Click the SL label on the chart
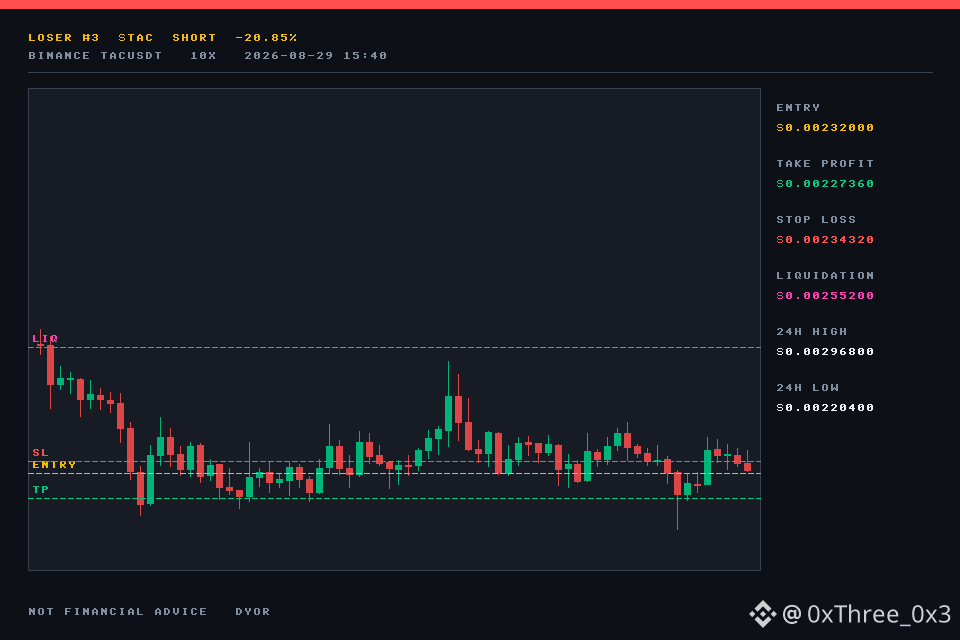 pyautogui.click(x=40, y=453)
